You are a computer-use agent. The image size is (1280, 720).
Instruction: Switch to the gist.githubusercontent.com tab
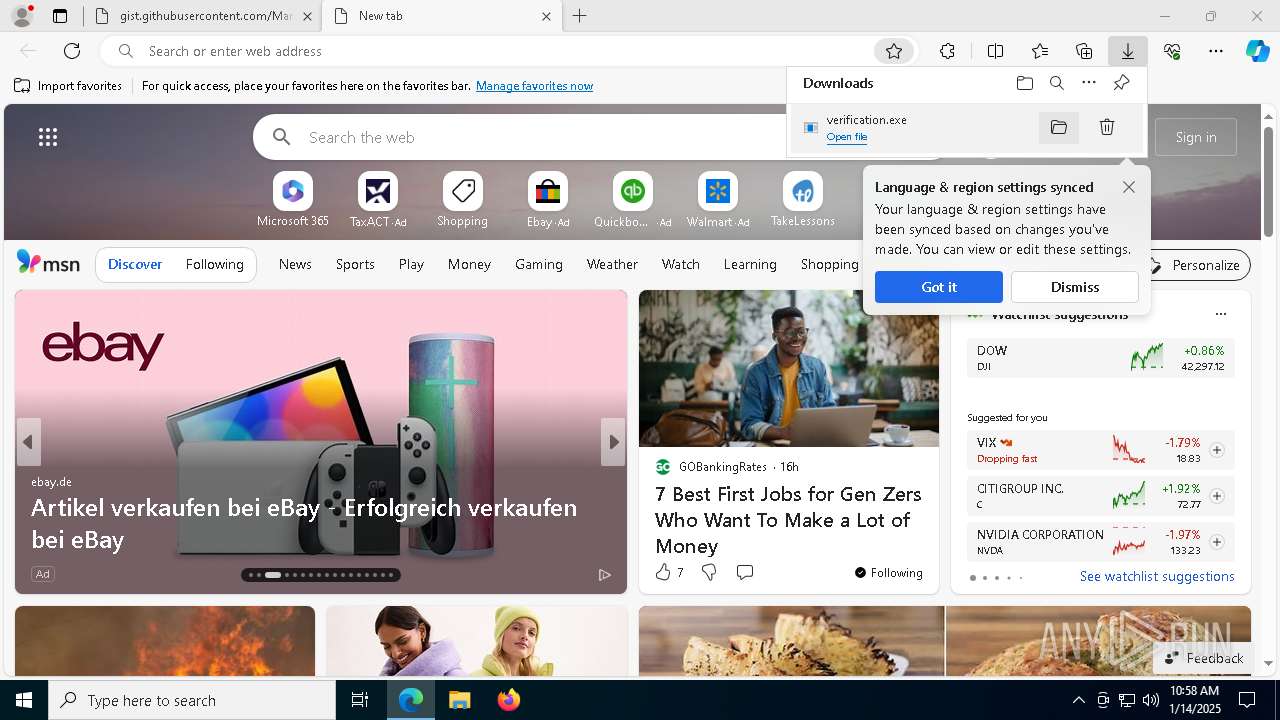pyautogui.click(x=205, y=16)
